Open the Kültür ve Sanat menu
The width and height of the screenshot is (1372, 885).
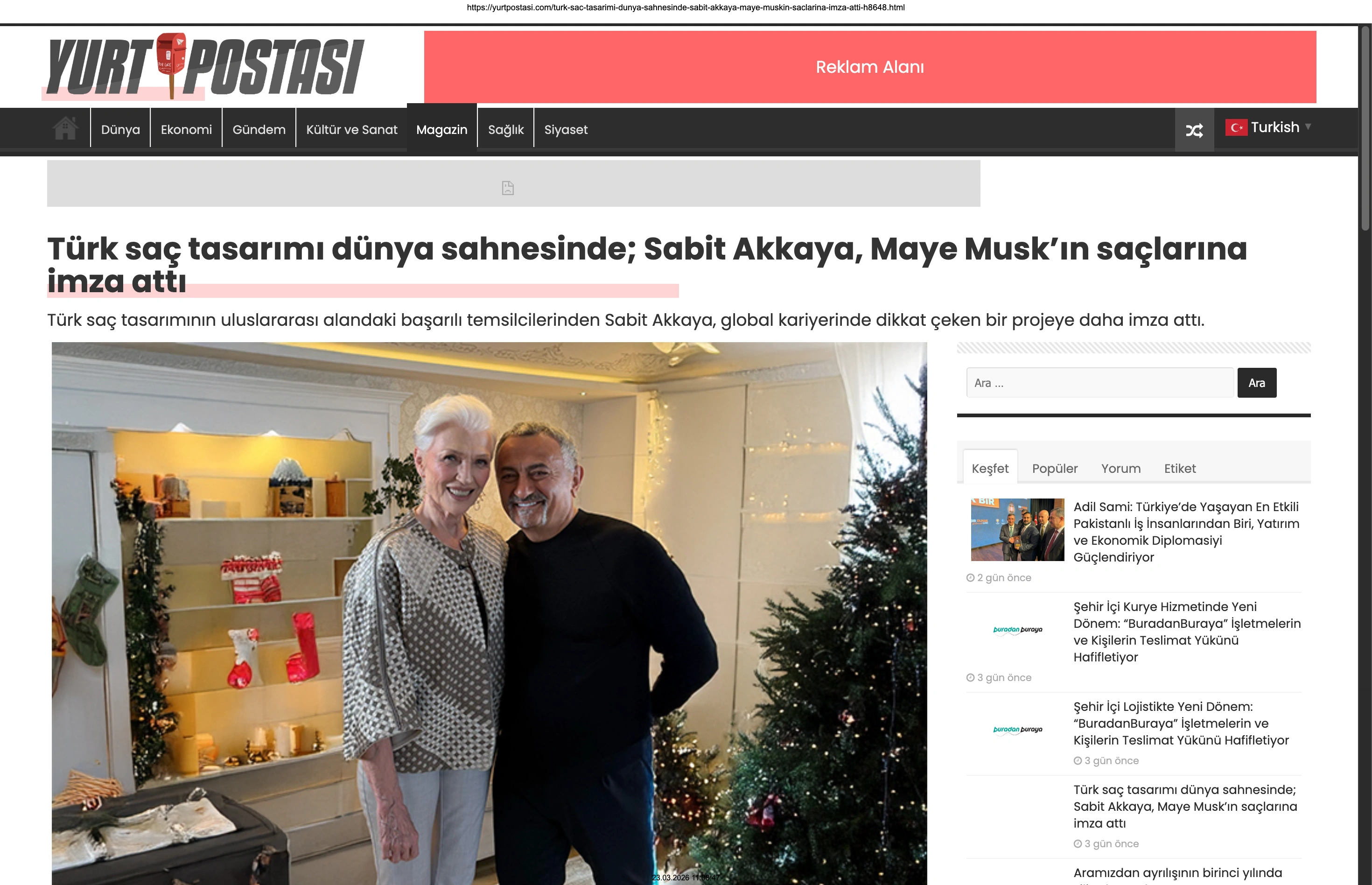pos(351,129)
